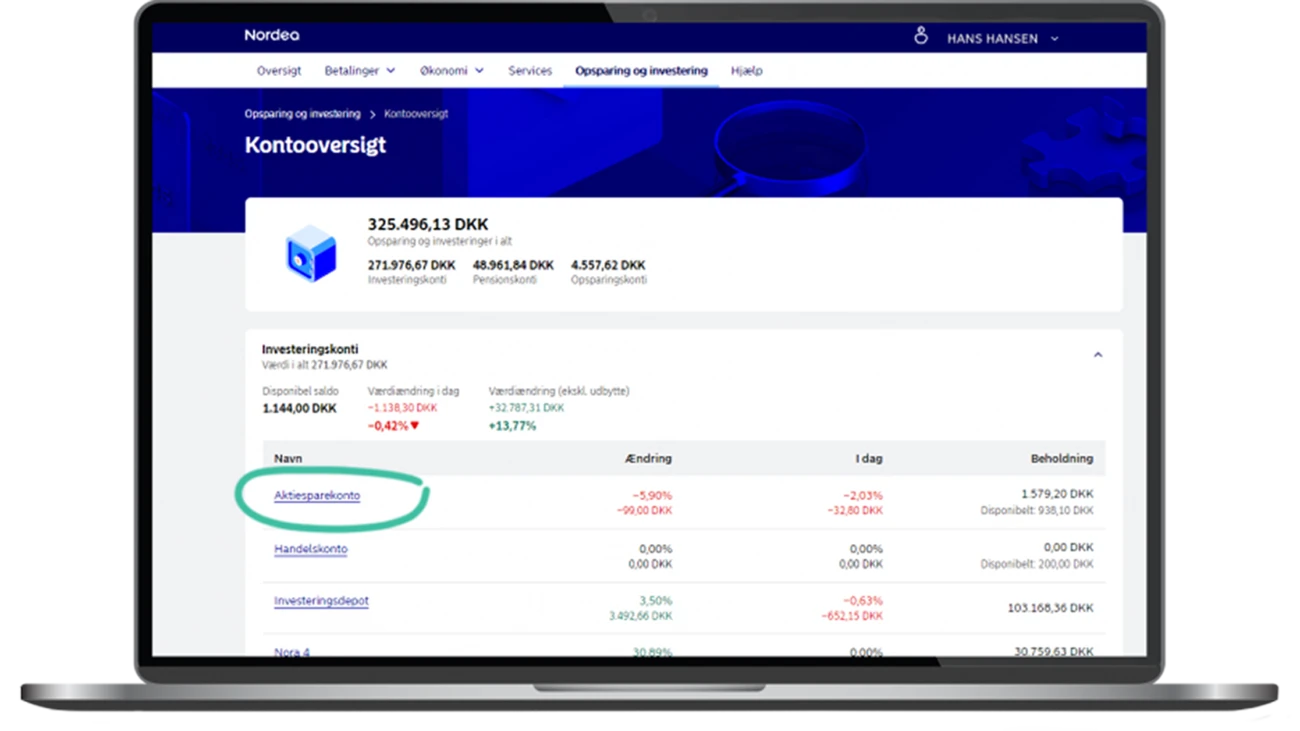The height and width of the screenshot is (731, 1300).
Task: Open the Aktiesparekonto account link
Action: coord(317,496)
